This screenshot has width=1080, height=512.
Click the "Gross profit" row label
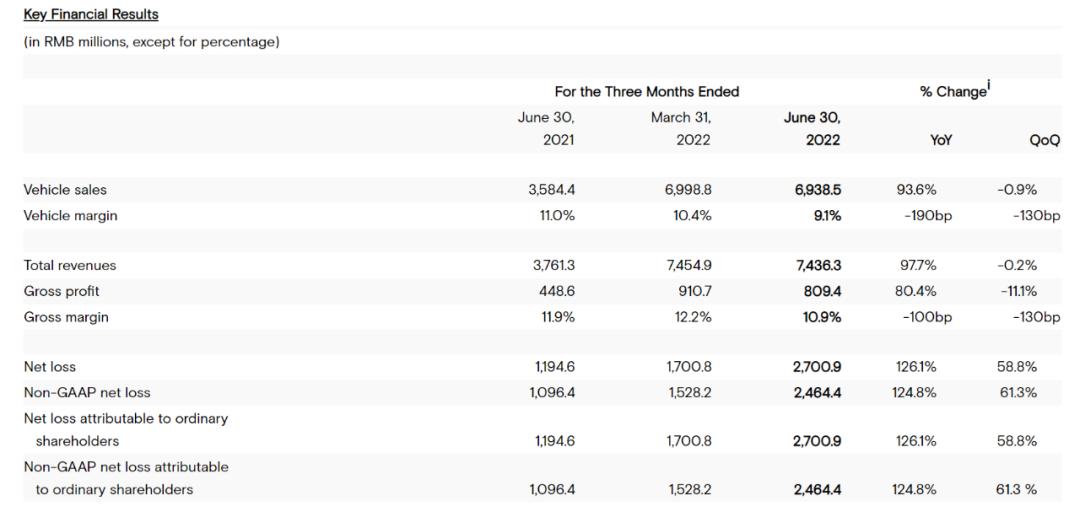click(61, 291)
